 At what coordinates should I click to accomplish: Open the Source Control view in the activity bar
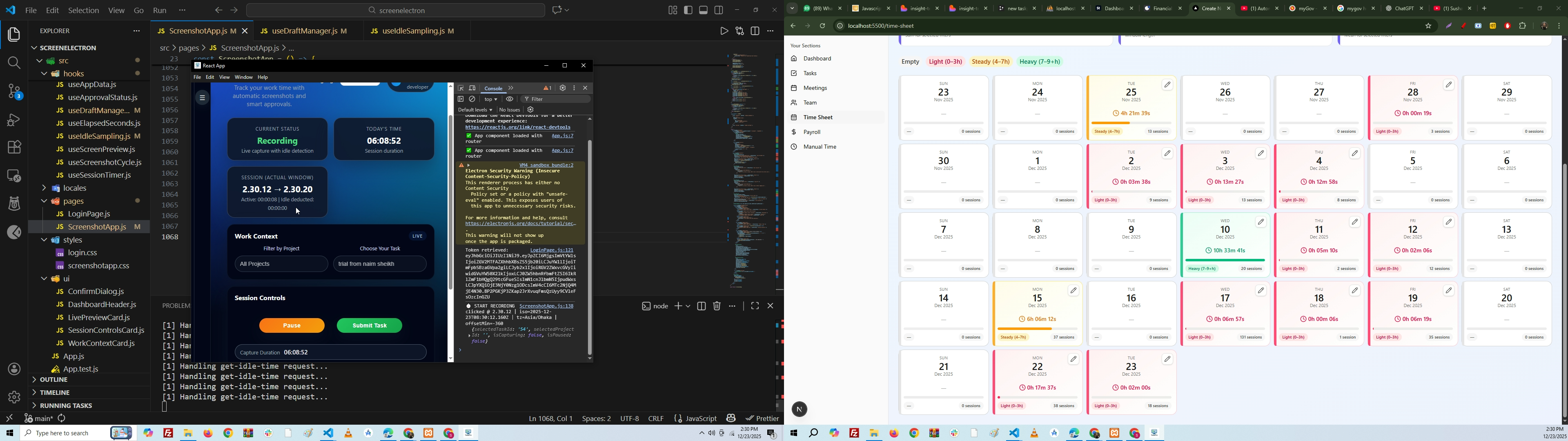13,92
